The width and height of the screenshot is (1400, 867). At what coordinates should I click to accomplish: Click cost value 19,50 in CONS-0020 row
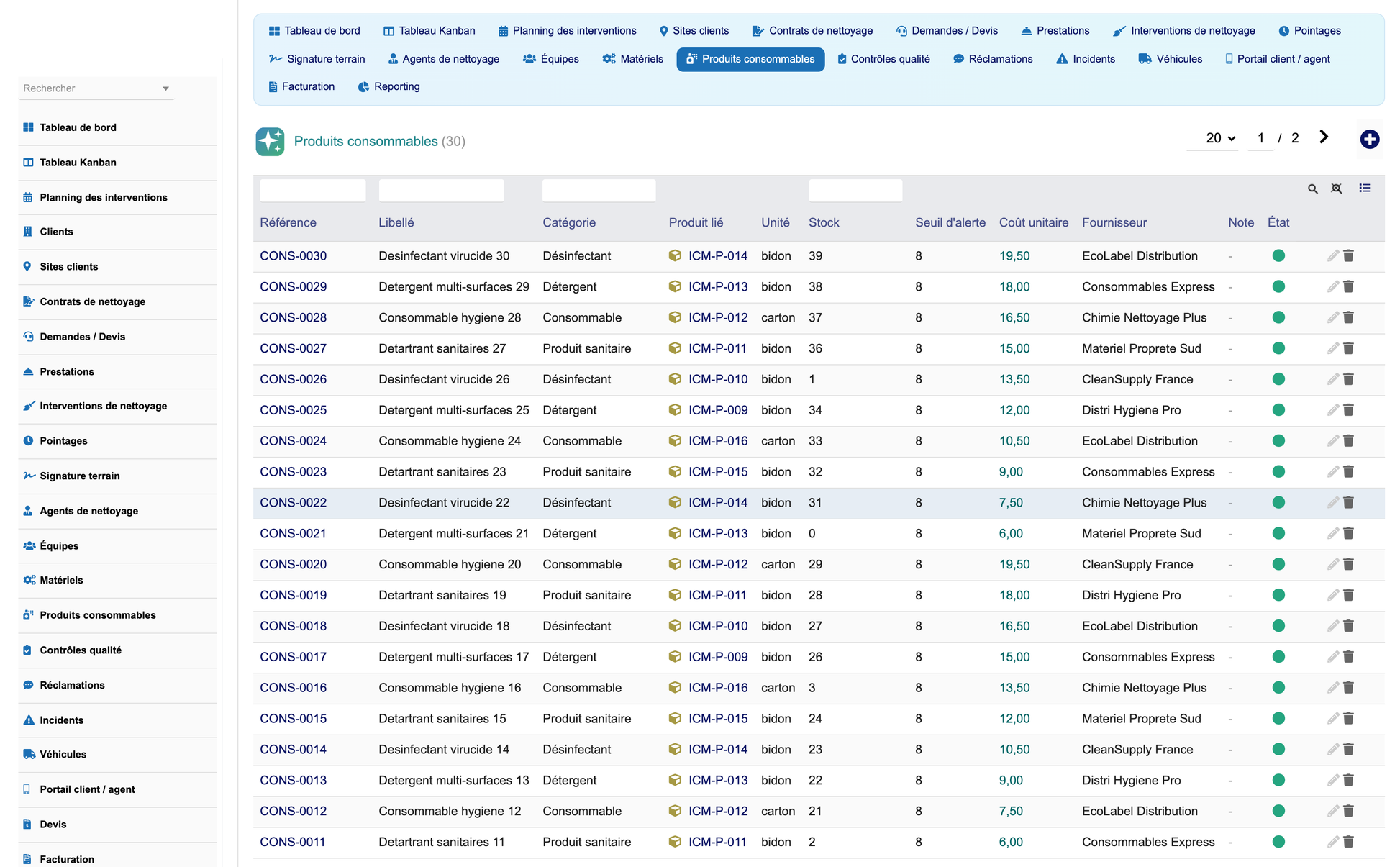coord(1014,564)
